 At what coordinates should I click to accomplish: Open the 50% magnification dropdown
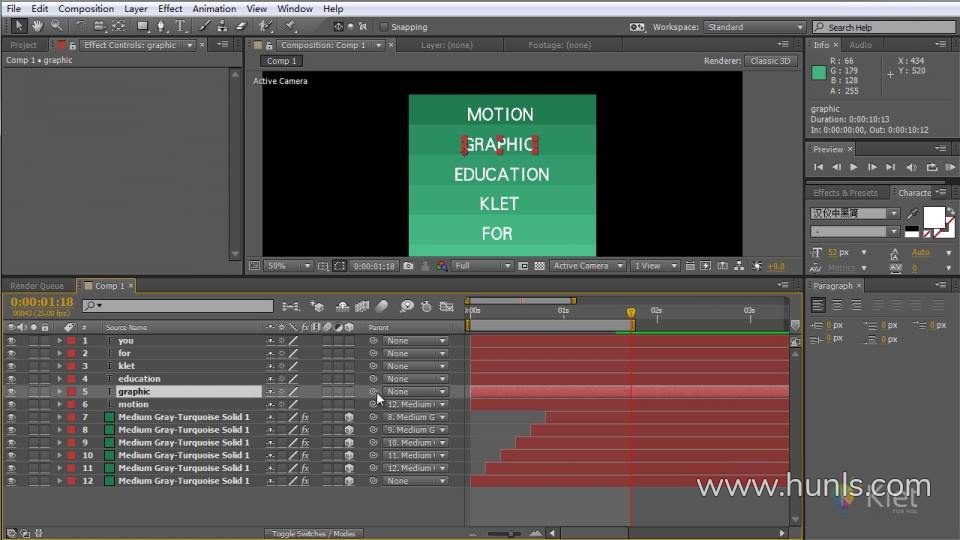point(288,266)
